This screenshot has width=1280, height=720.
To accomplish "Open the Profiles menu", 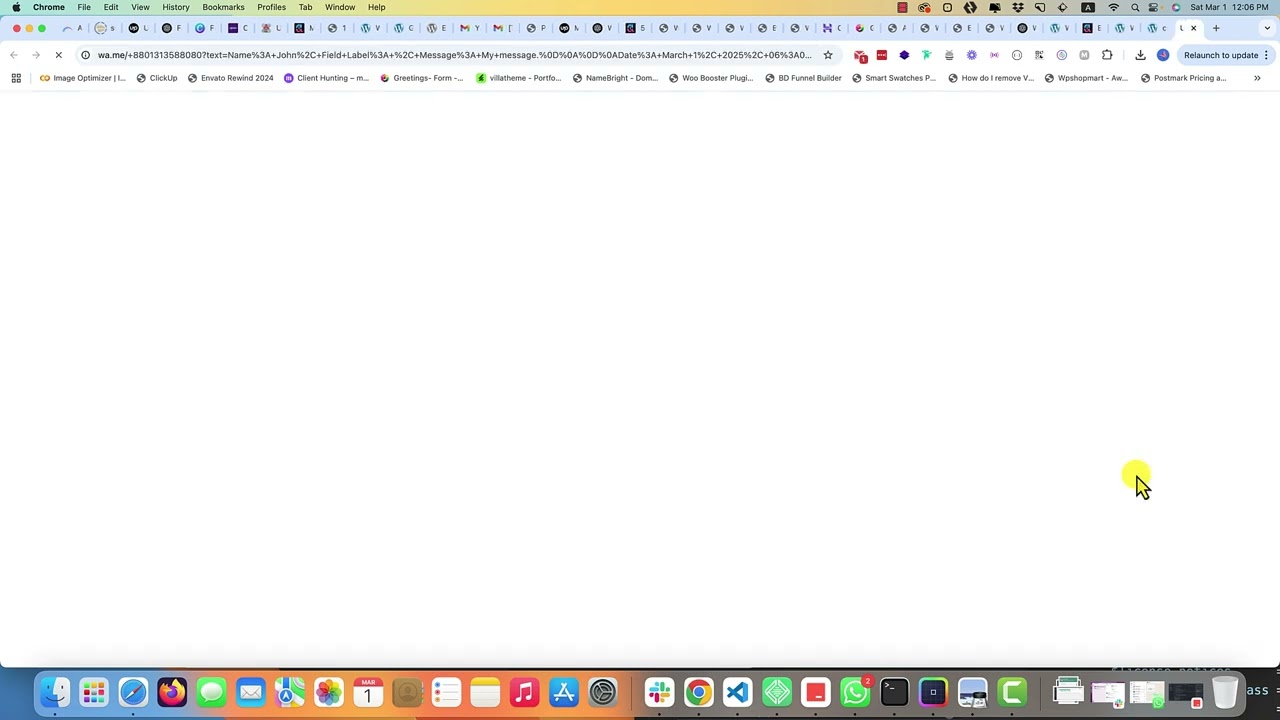I will point(271,7).
